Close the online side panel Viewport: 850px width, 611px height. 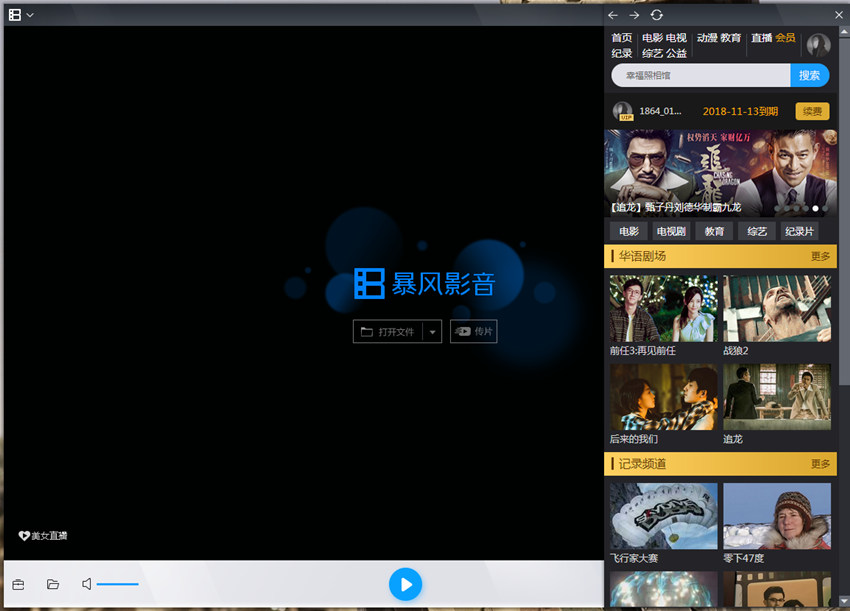pyautogui.click(x=839, y=15)
